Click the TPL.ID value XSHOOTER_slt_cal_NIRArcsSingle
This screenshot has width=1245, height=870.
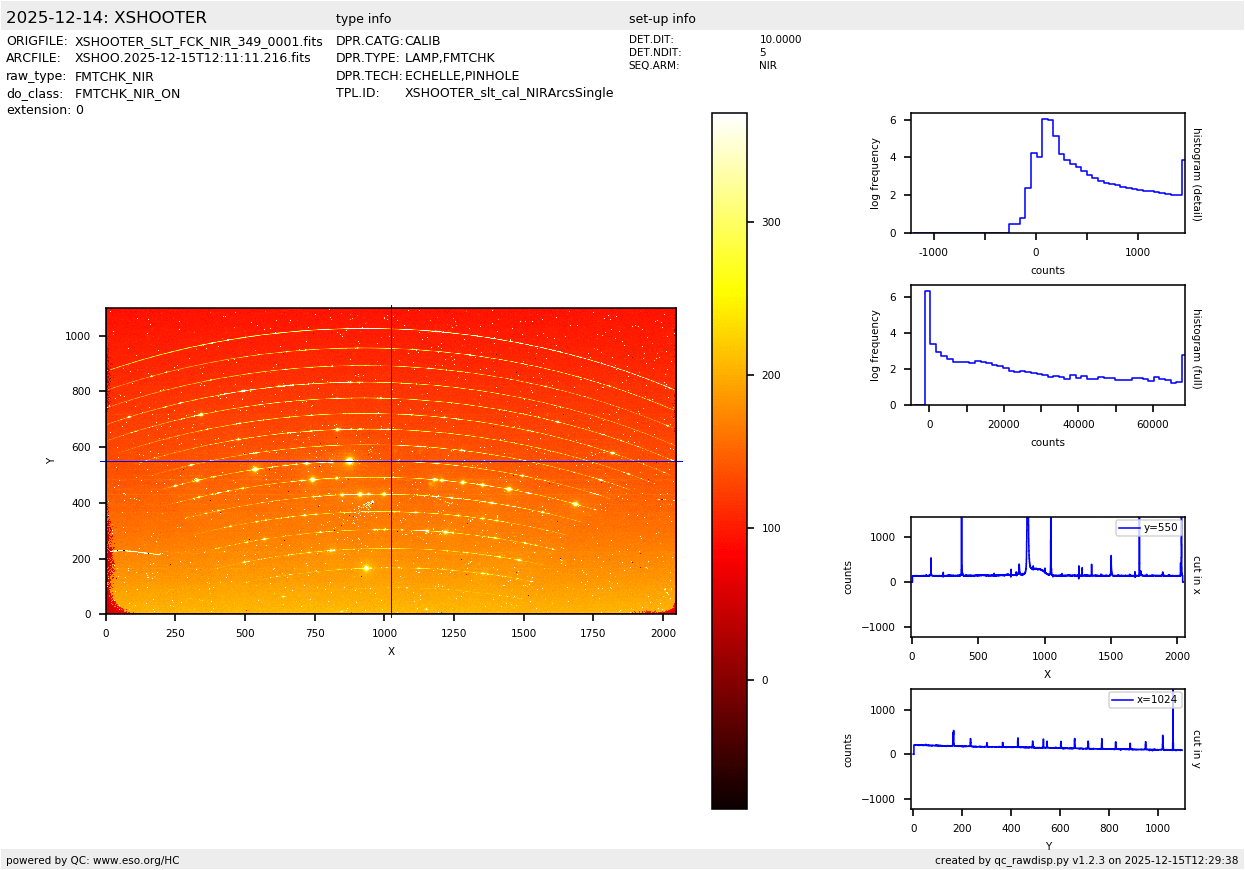(508, 93)
